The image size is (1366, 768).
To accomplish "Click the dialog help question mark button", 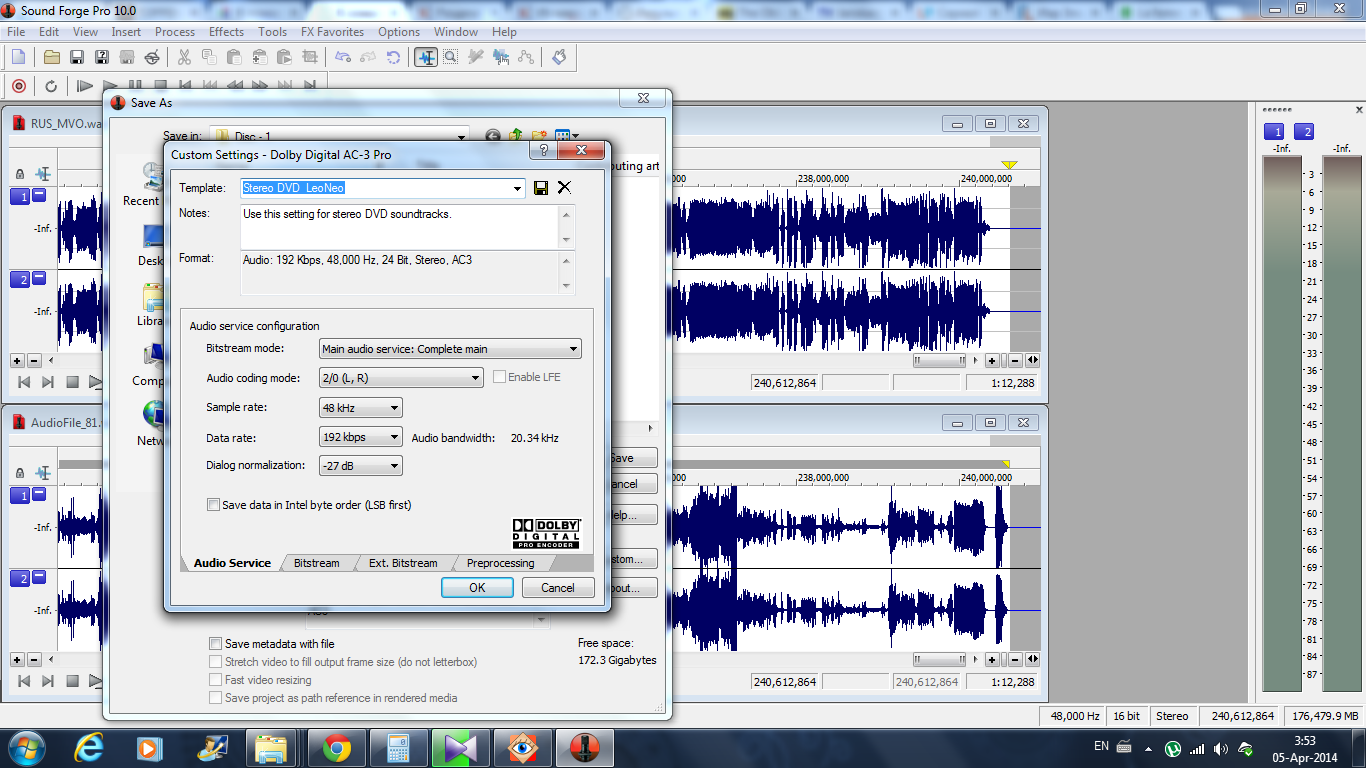I will point(543,151).
